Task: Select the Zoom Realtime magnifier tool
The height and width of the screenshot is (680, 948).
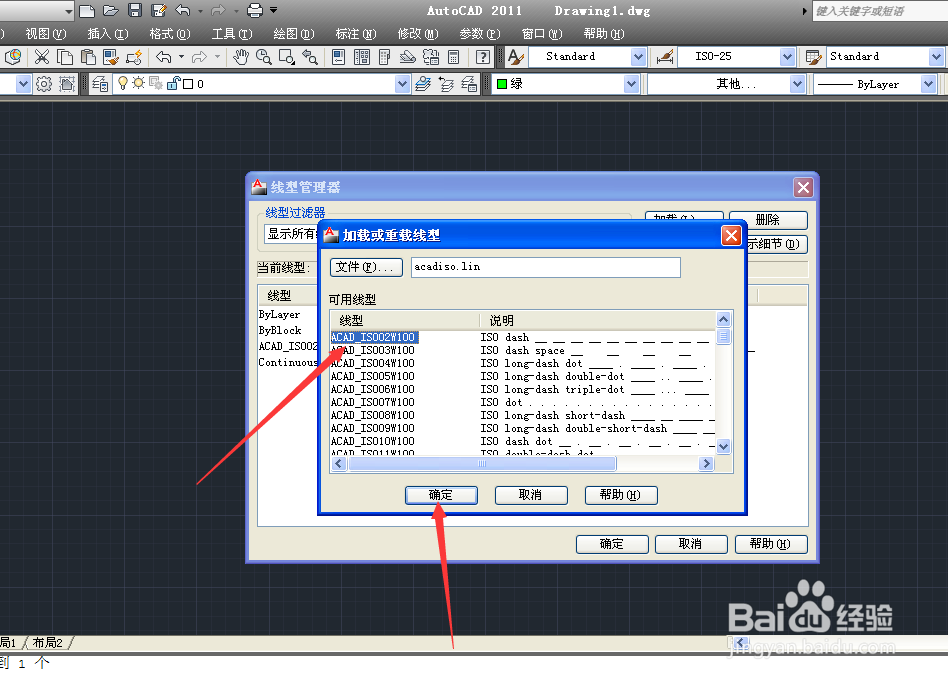Action: [x=264, y=57]
